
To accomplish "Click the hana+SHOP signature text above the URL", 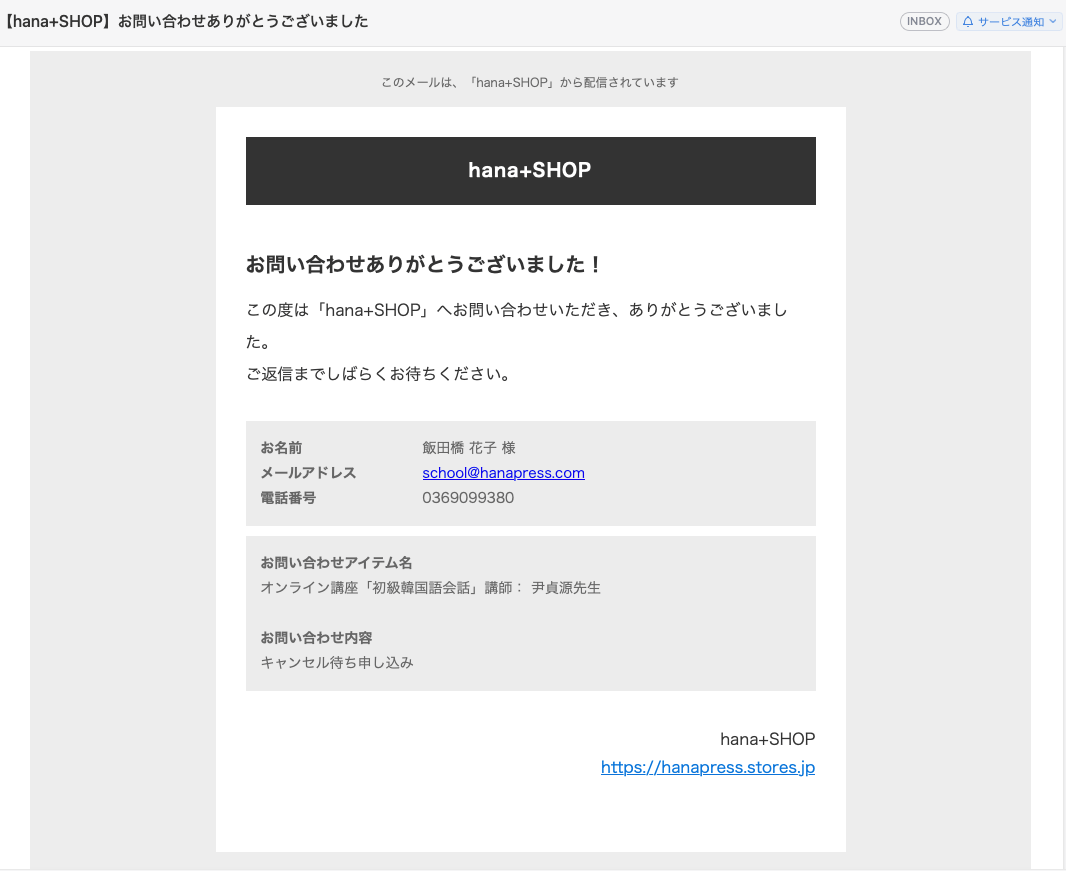I will [768, 738].
